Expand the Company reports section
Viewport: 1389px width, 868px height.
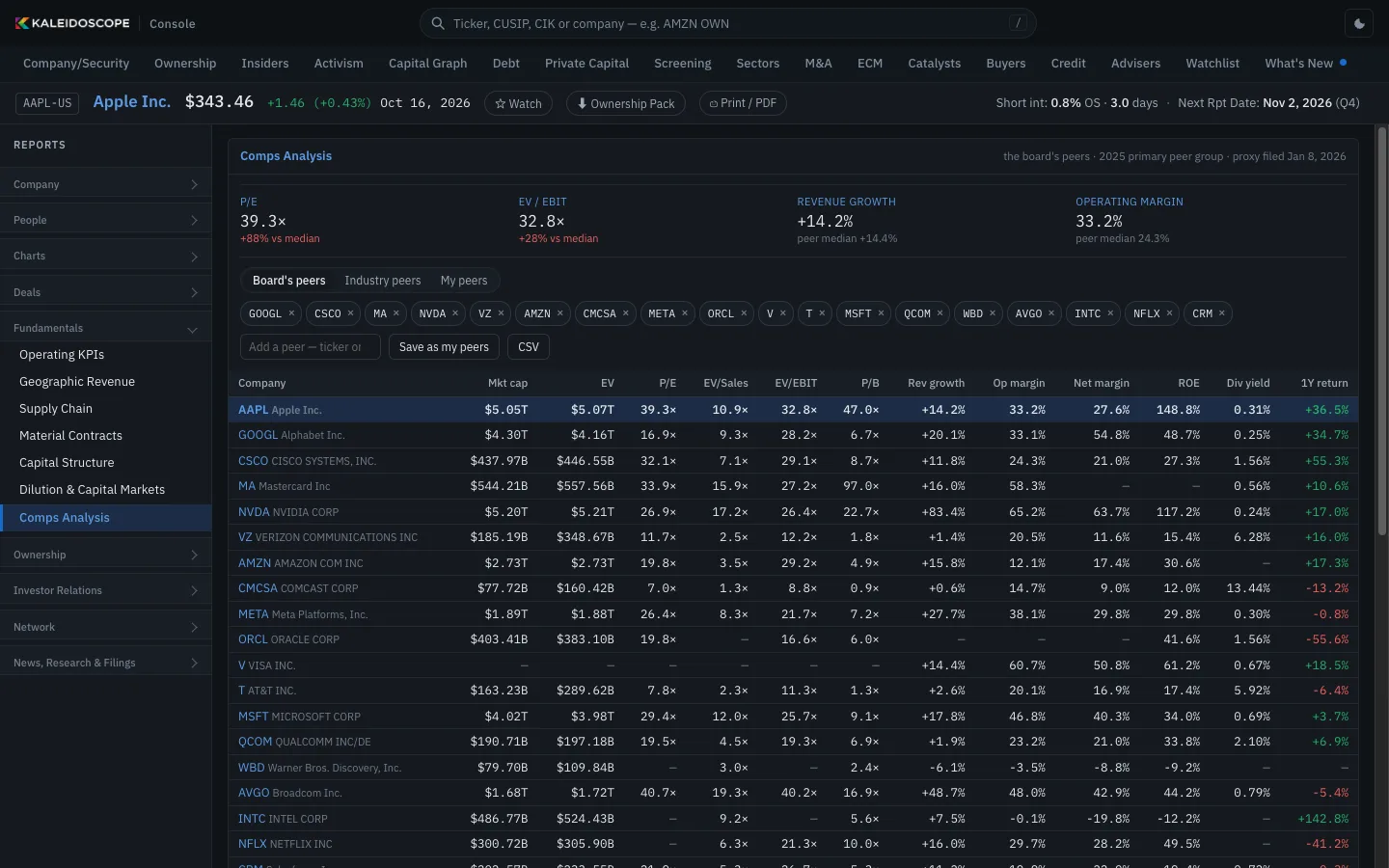pyautogui.click(x=105, y=184)
